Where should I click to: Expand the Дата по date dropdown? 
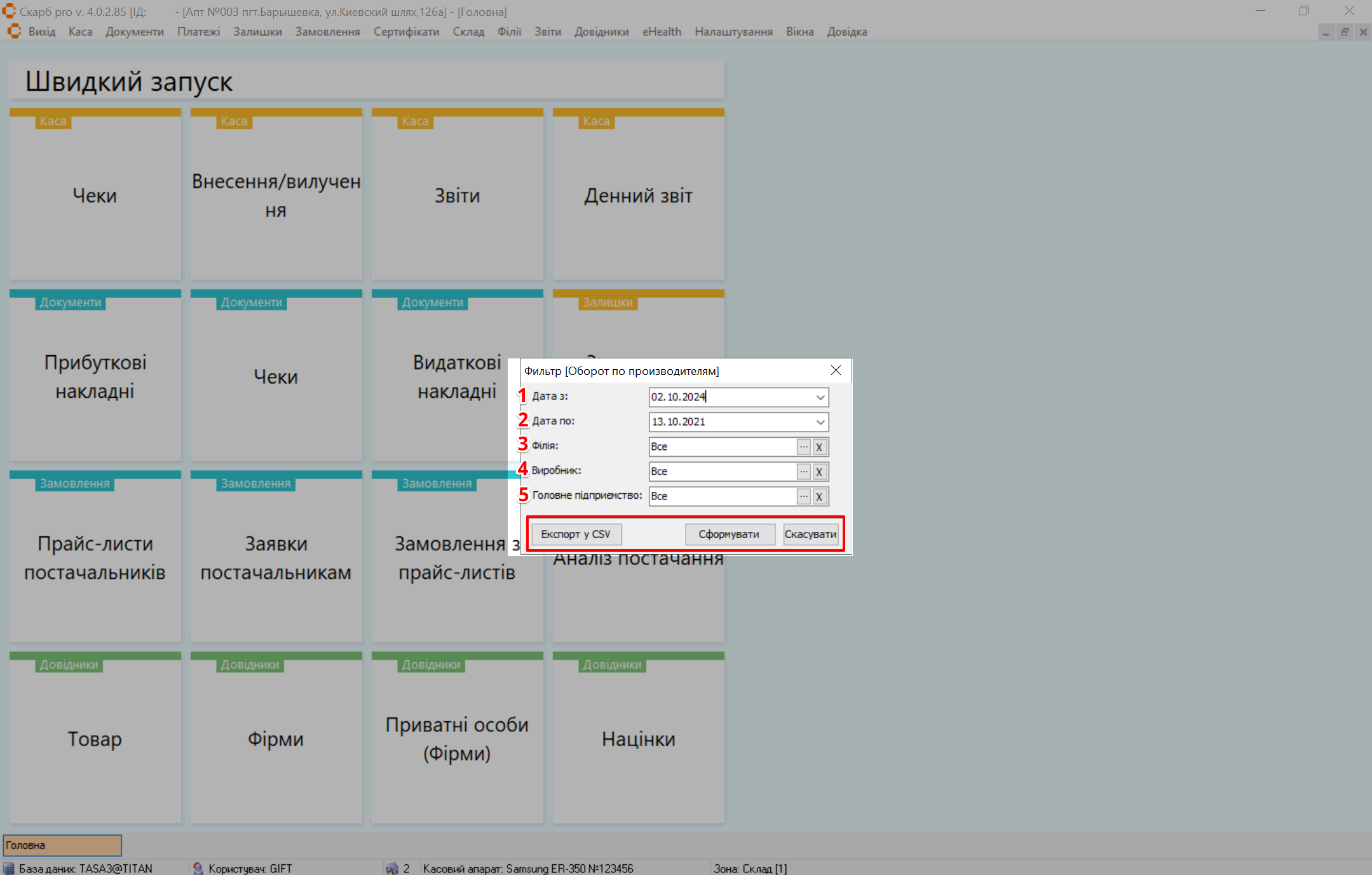pos(820,422)
